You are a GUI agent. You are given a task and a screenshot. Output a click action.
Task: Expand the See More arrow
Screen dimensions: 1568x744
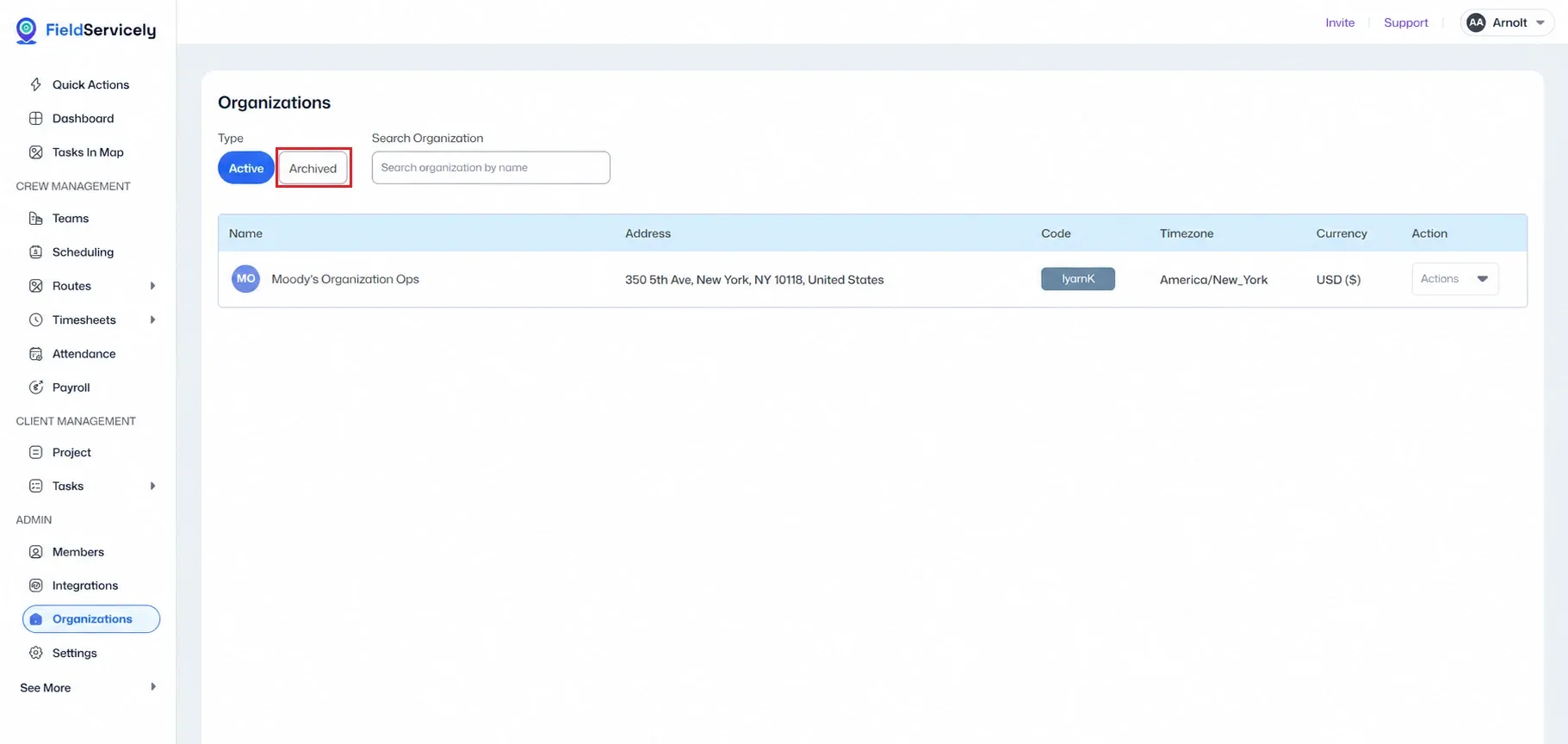pyautogui.click(x=152, y=686)
